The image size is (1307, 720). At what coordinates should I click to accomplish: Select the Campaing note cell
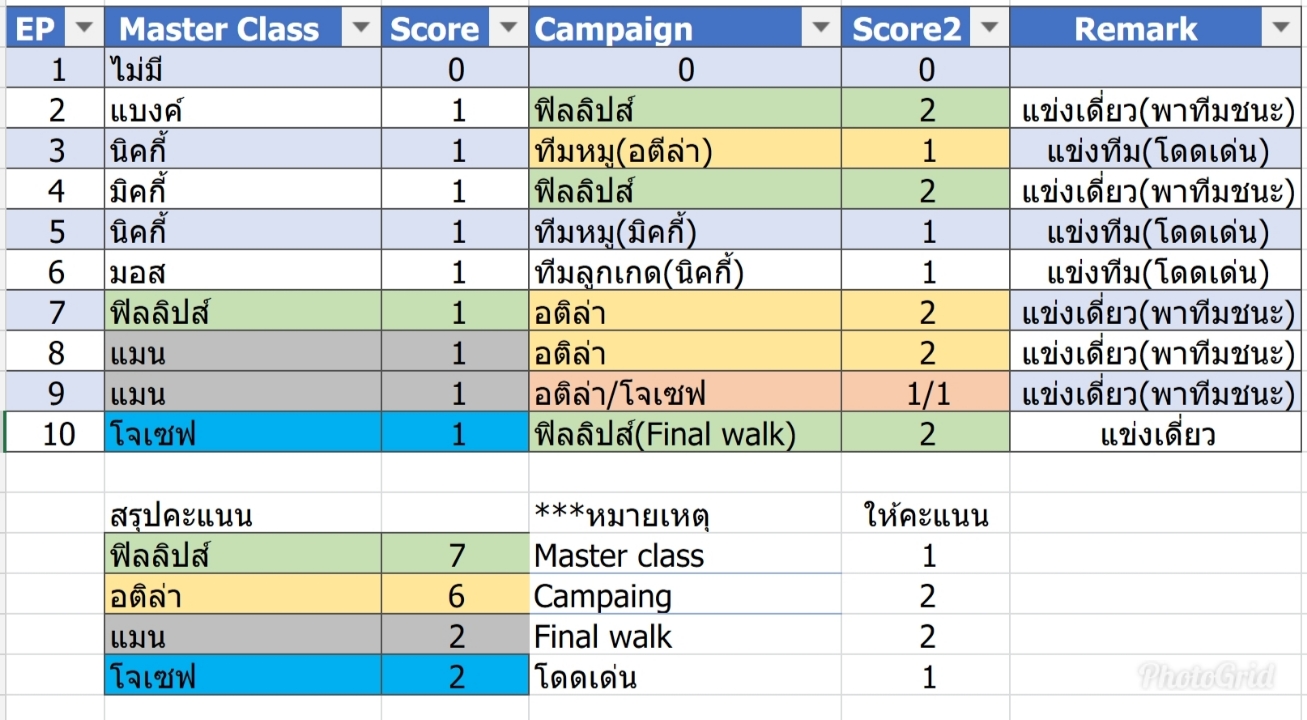click(685, 596)
